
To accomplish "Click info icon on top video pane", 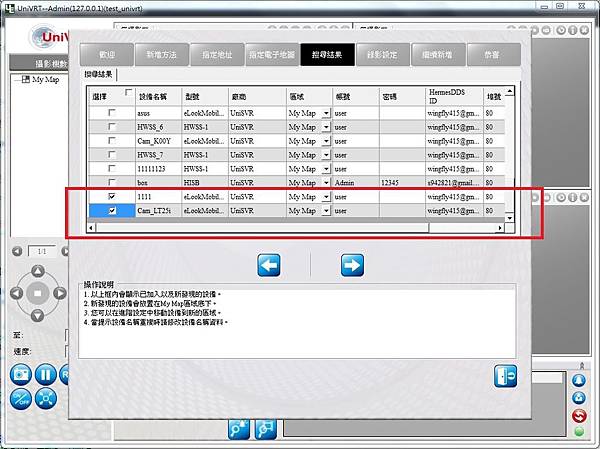I will [x=572, y=30].
